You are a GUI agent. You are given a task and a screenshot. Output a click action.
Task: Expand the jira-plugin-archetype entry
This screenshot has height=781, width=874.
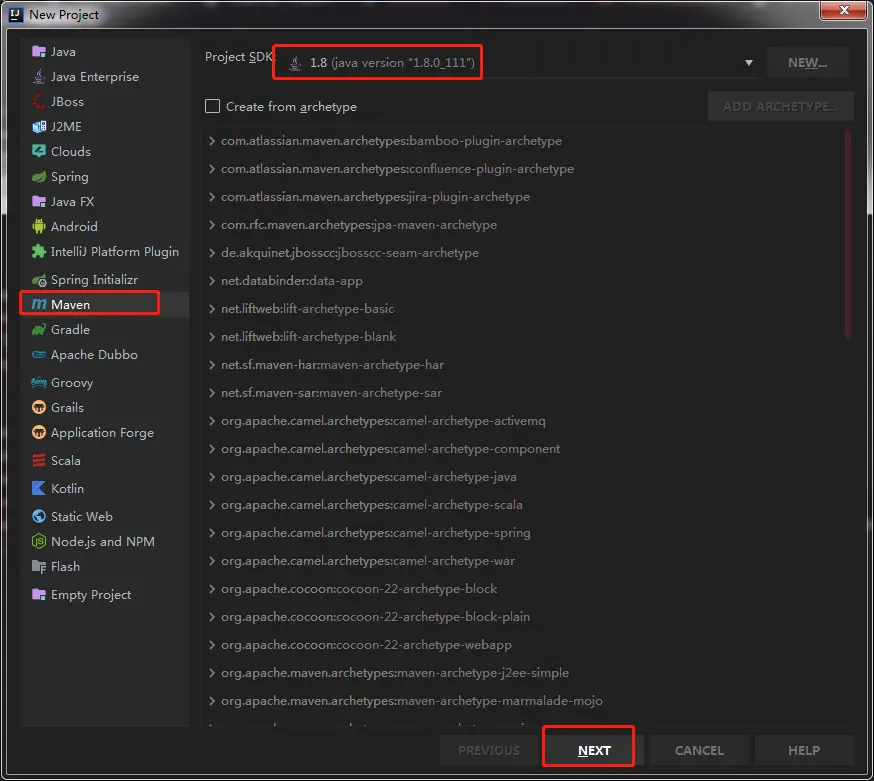point(212,197)
